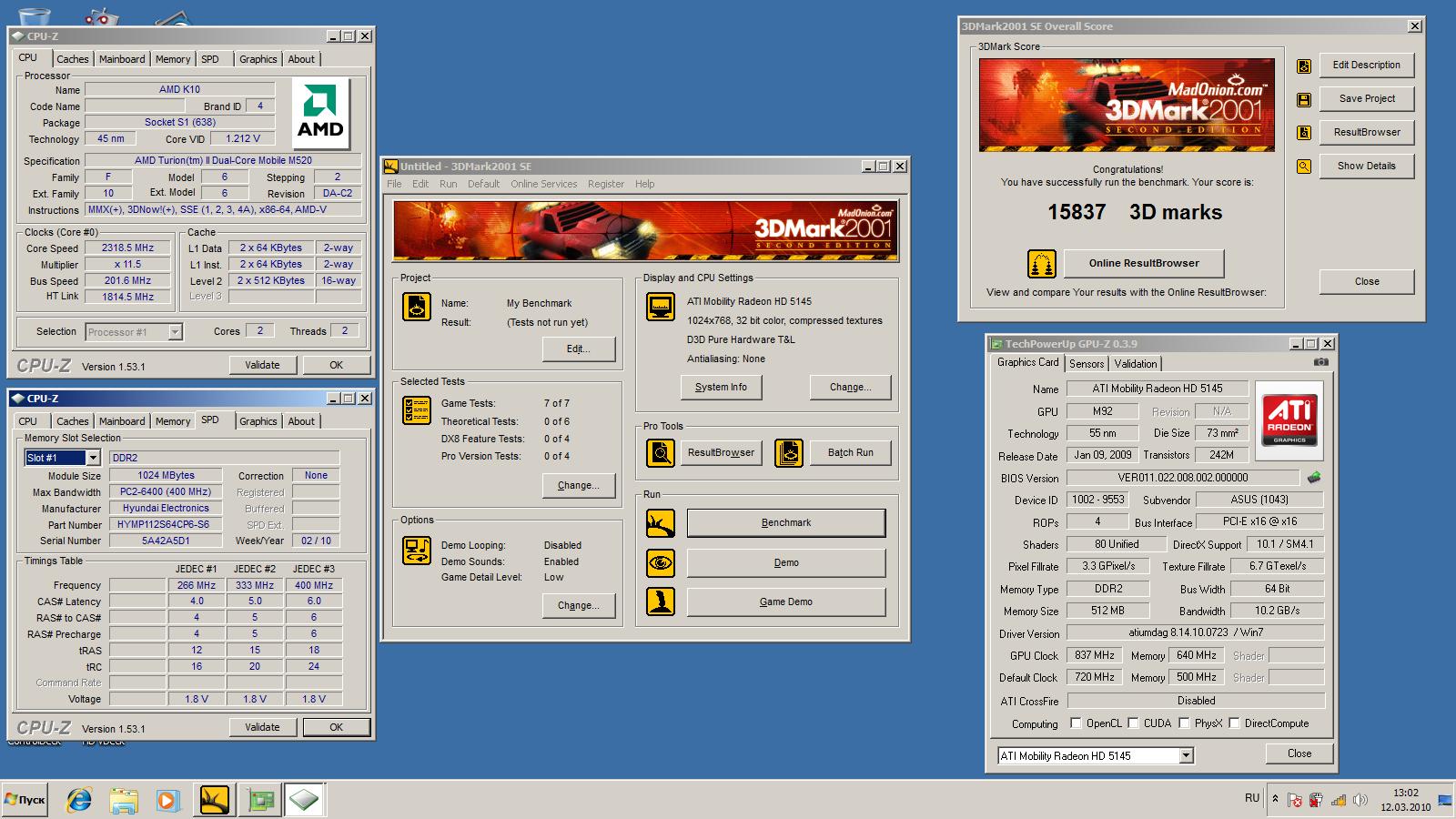This screenshot has width=1456, height=819.
Task: Enable the OpenCL checkbox in GPU-Z
Action: pyautogui.click(x=1076, y=723)
